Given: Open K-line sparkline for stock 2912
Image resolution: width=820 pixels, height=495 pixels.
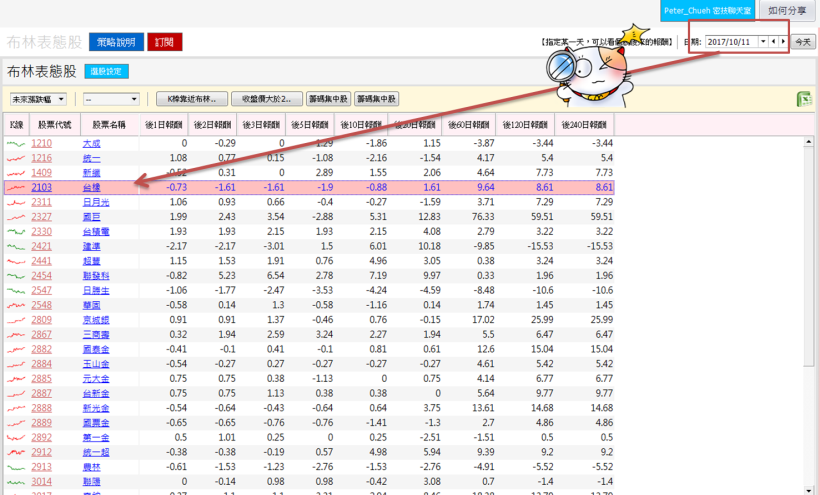Looking at the screenshot, I should click(x=16, y=452).
